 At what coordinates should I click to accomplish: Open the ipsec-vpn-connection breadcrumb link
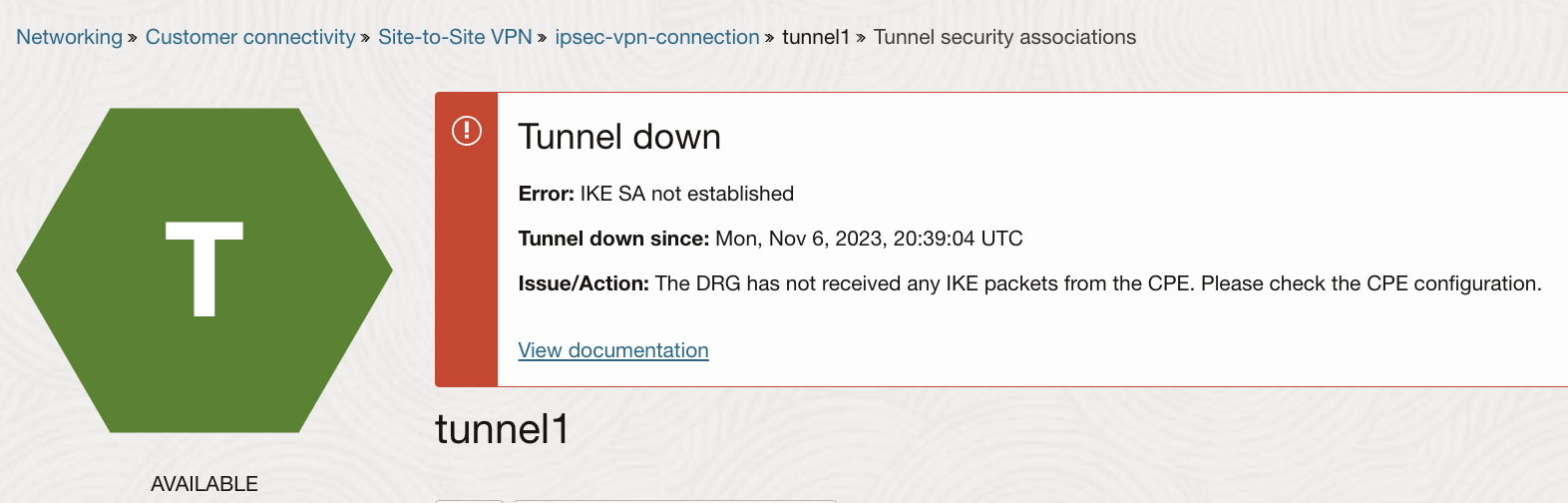click(657, 37)
